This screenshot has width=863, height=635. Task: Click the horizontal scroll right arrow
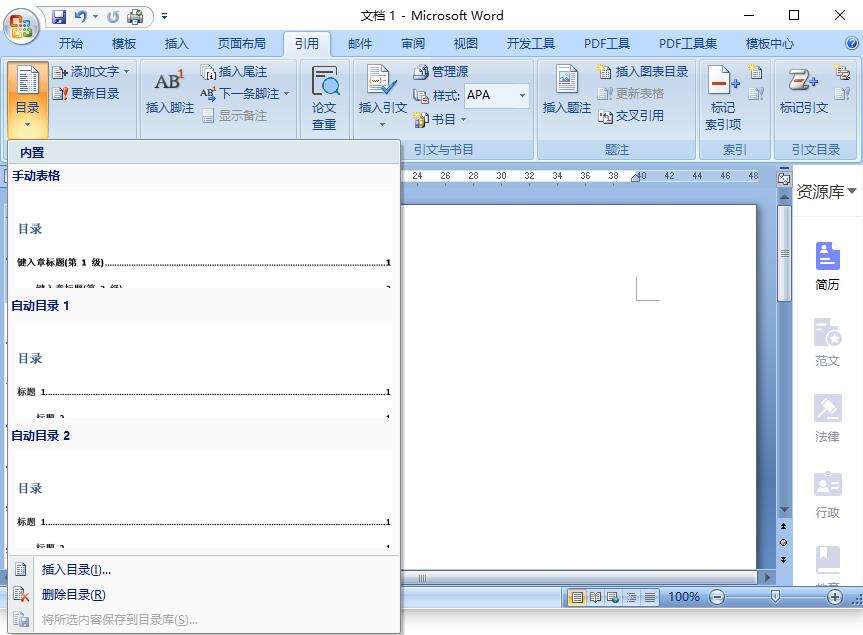click(766, 577)
